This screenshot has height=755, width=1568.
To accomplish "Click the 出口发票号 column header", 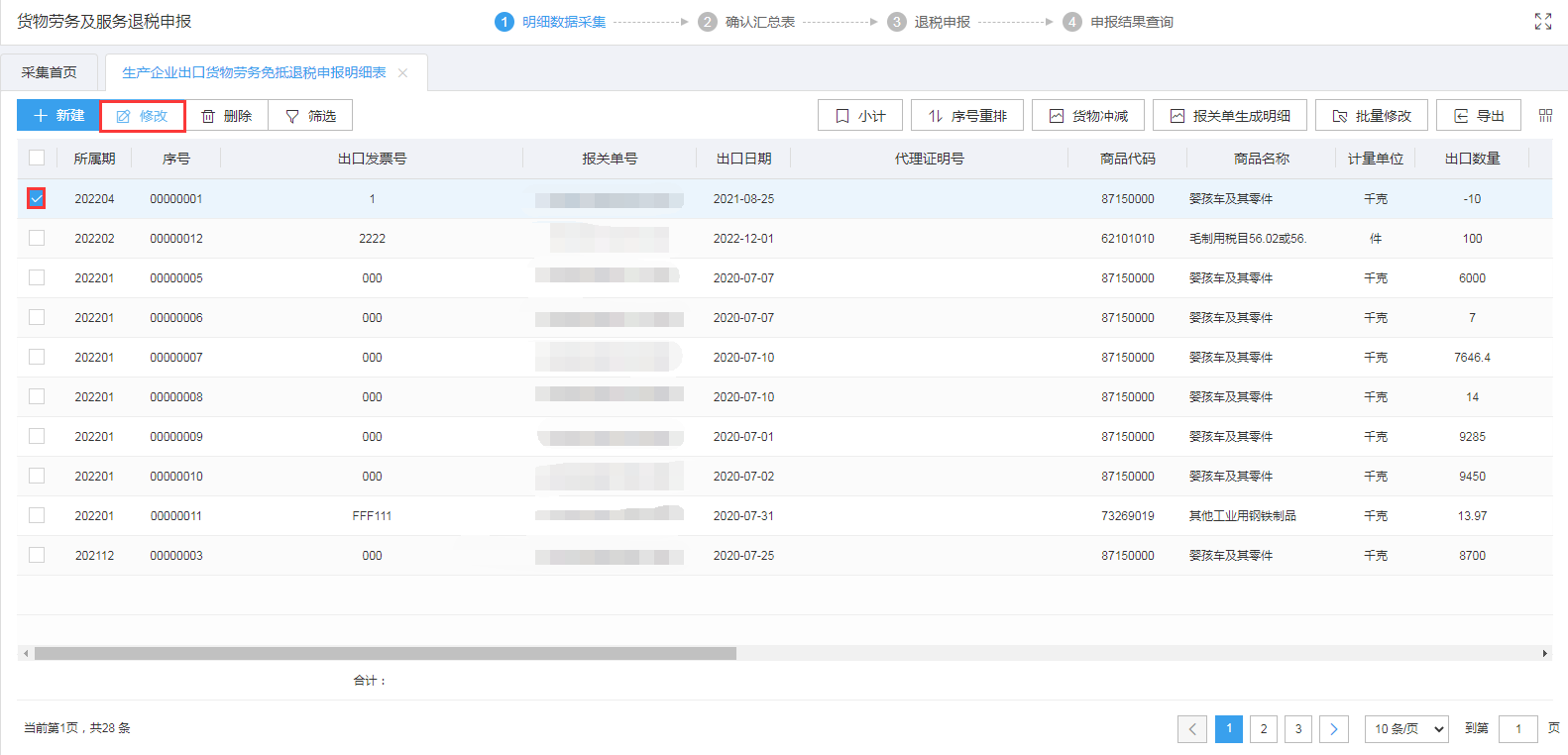I will pos(372,159).
